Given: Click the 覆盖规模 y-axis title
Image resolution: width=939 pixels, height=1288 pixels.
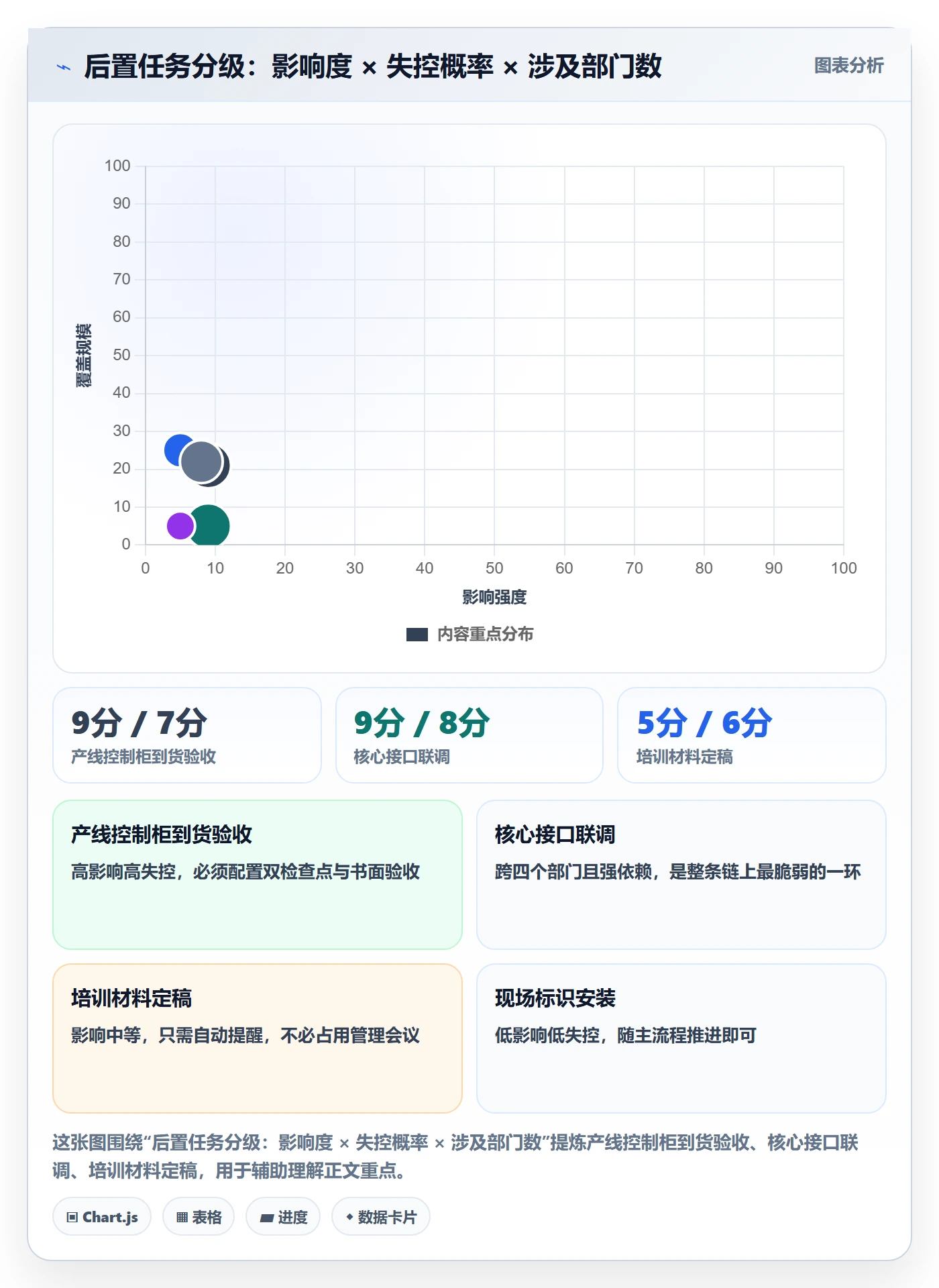Looking at the screenshot, I should 83,356.
